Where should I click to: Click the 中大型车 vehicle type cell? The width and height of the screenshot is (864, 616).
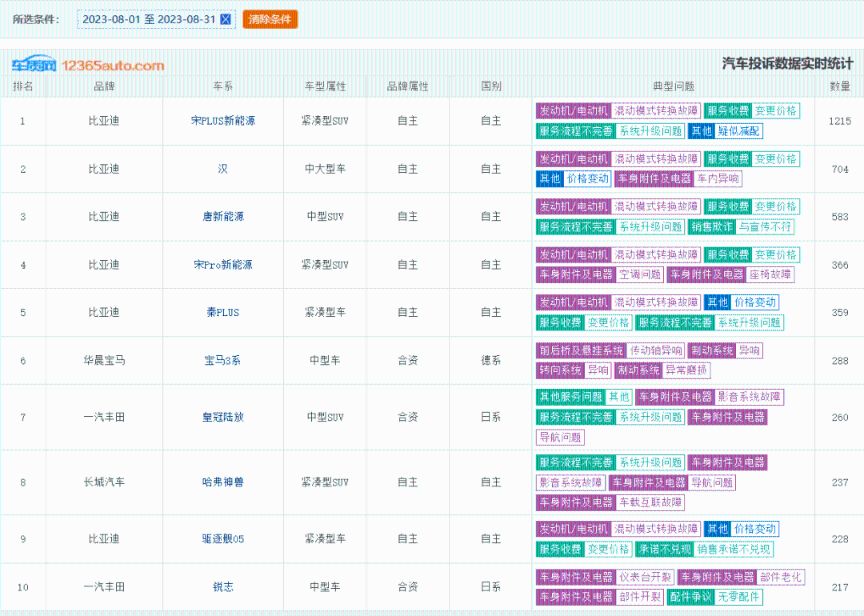tap(325, 169)
